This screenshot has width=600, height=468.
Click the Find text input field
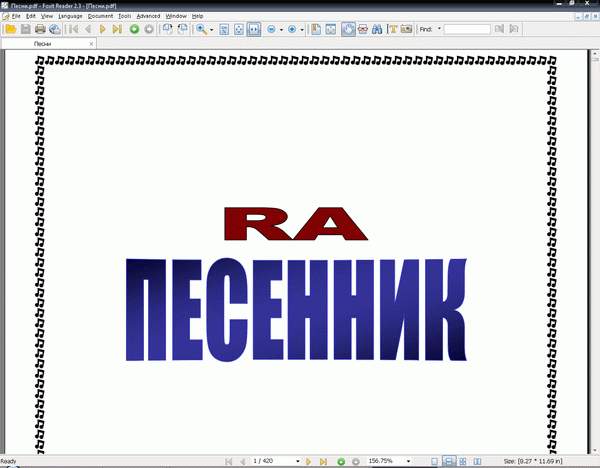click(x=466, y=30)
